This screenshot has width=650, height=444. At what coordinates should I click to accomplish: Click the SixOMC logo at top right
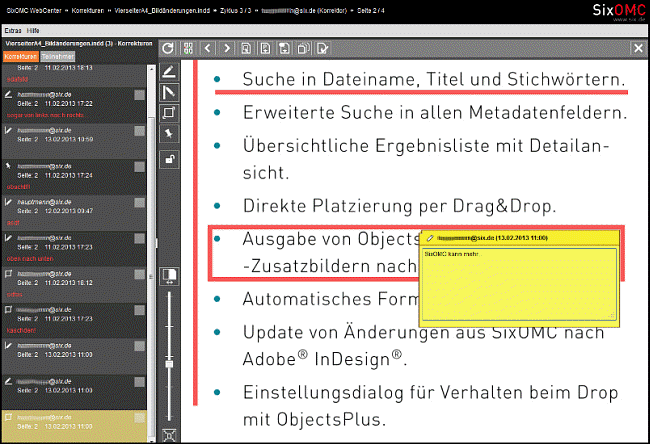[x=618, y=11]
